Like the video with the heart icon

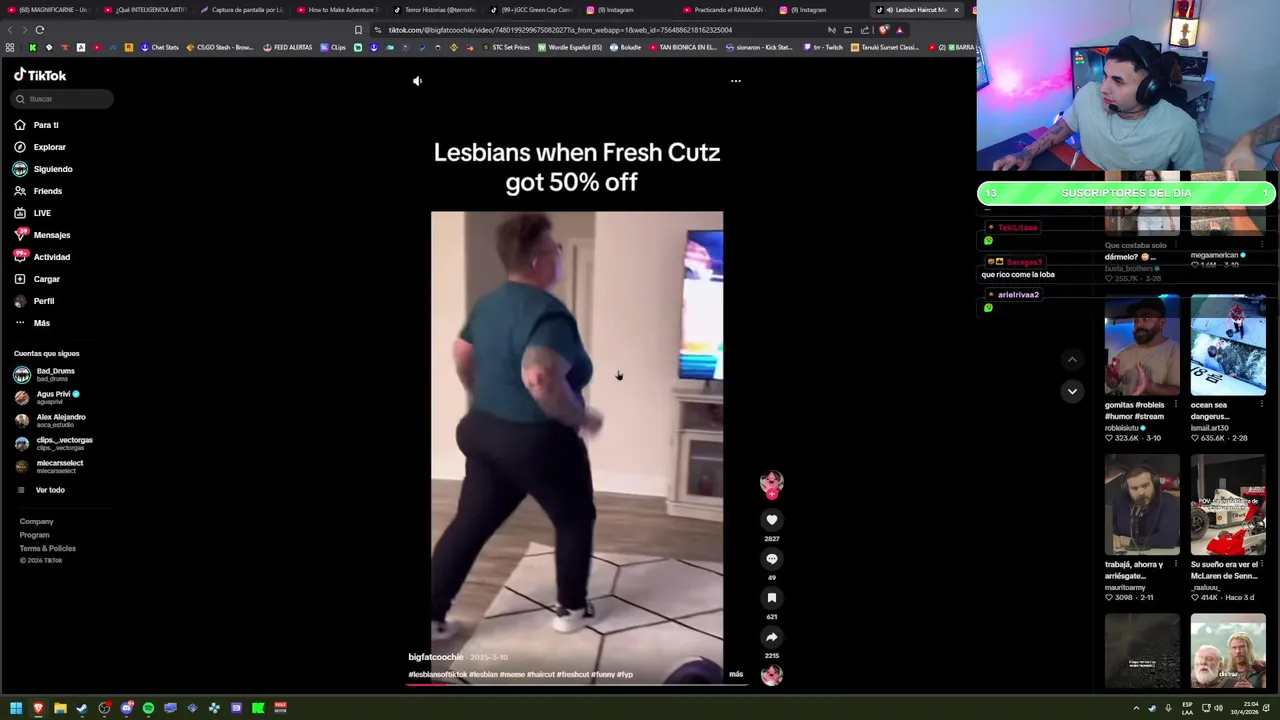[x=771, y=520]
